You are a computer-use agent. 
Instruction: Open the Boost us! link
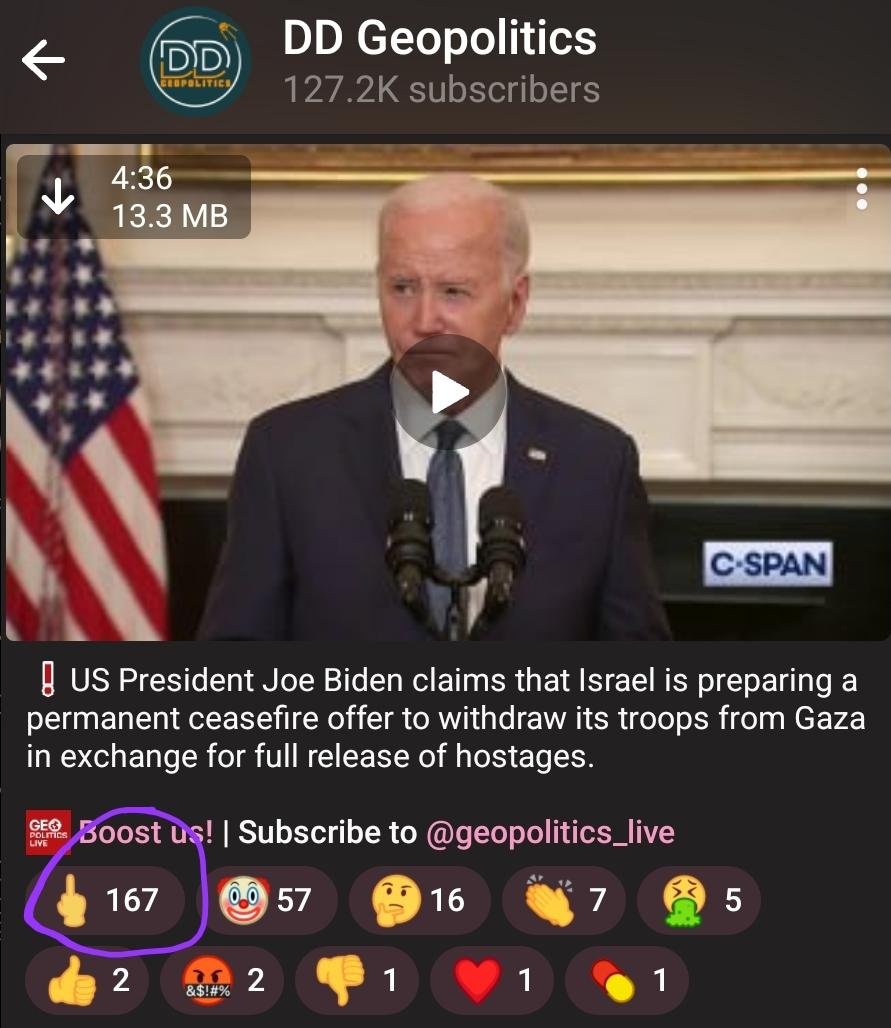pyautogui.click(x=146, y=833)
